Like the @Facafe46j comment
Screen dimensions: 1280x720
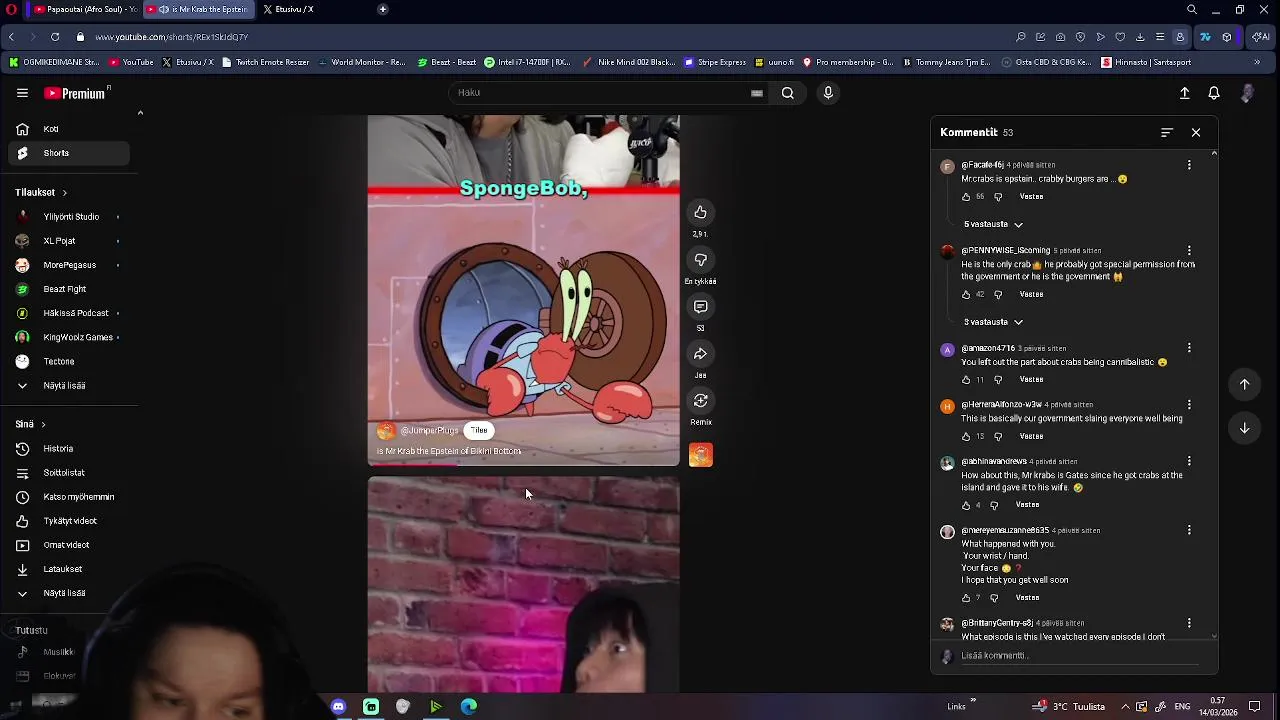[966, 197]
